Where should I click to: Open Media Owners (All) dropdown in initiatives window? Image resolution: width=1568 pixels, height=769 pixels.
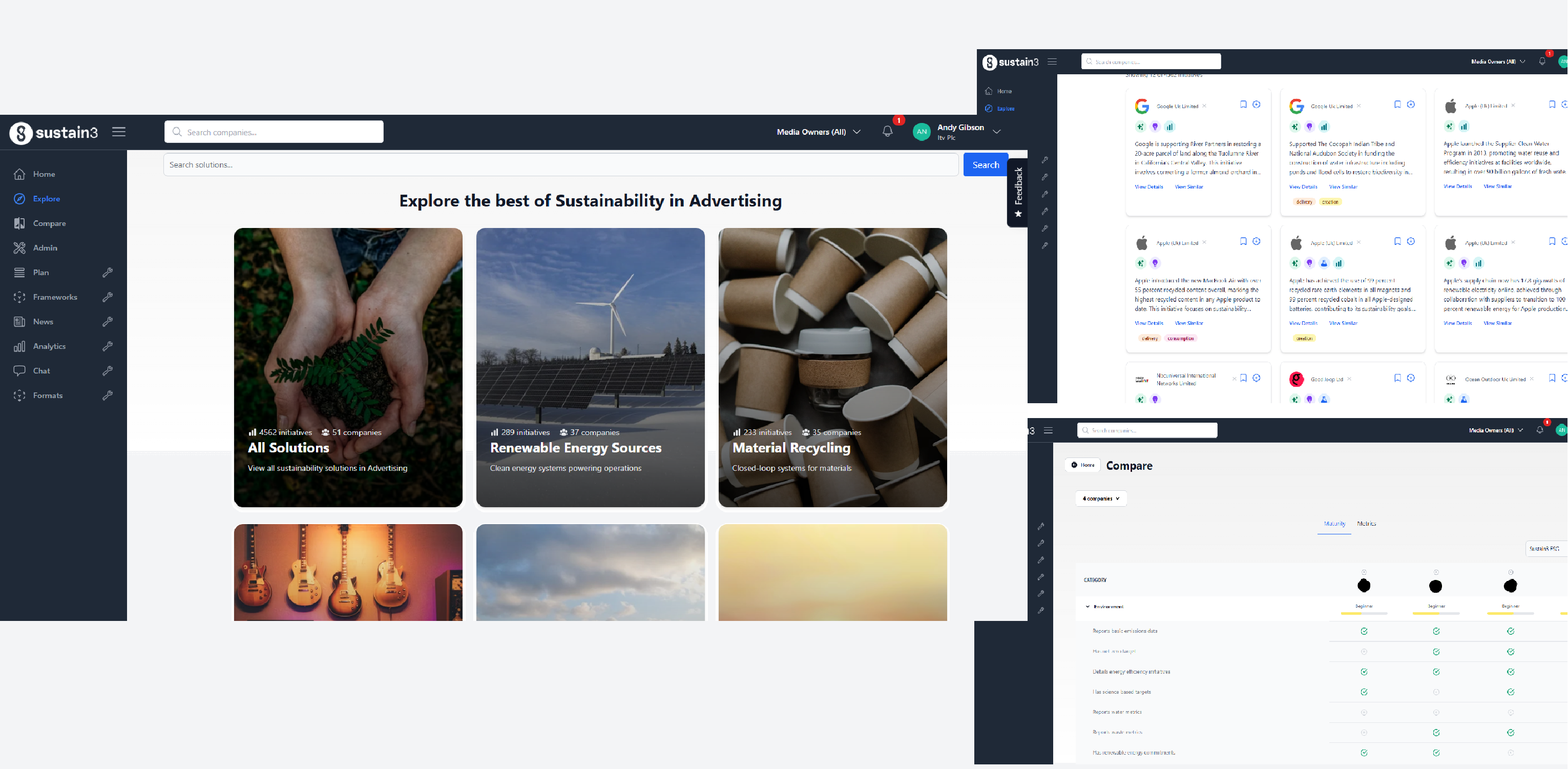[1498, 61]
